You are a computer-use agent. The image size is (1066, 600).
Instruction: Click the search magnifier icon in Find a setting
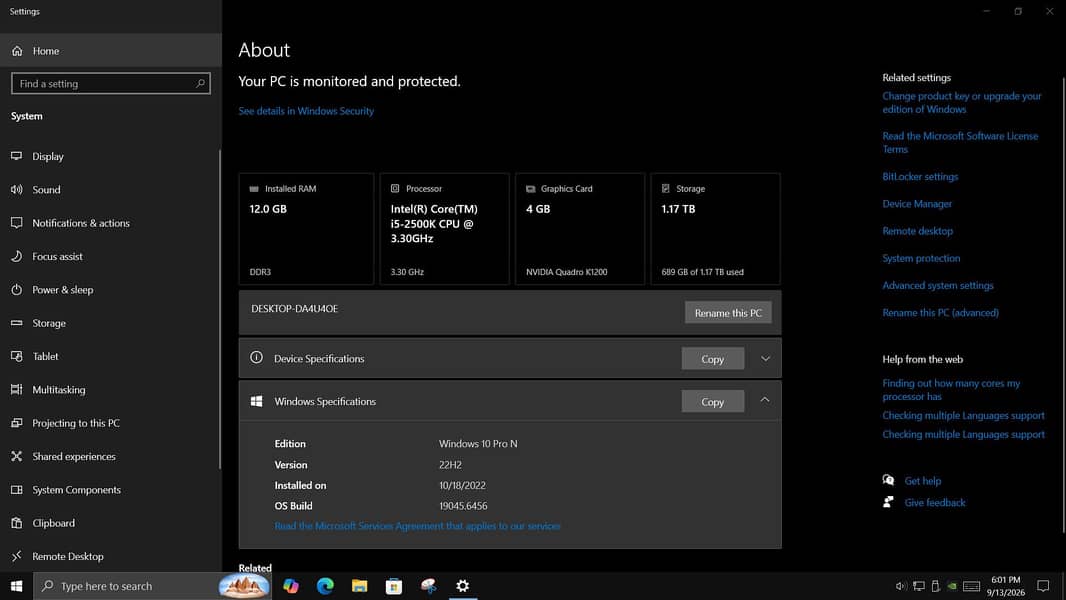tap(200, 84)
